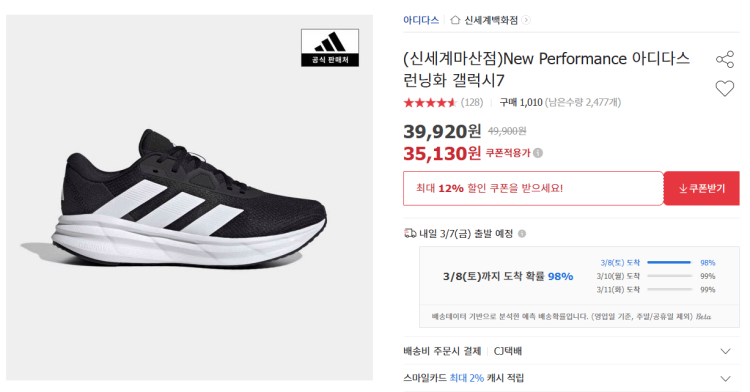Open the 아디다스 brand link

(x=421, y=20)
